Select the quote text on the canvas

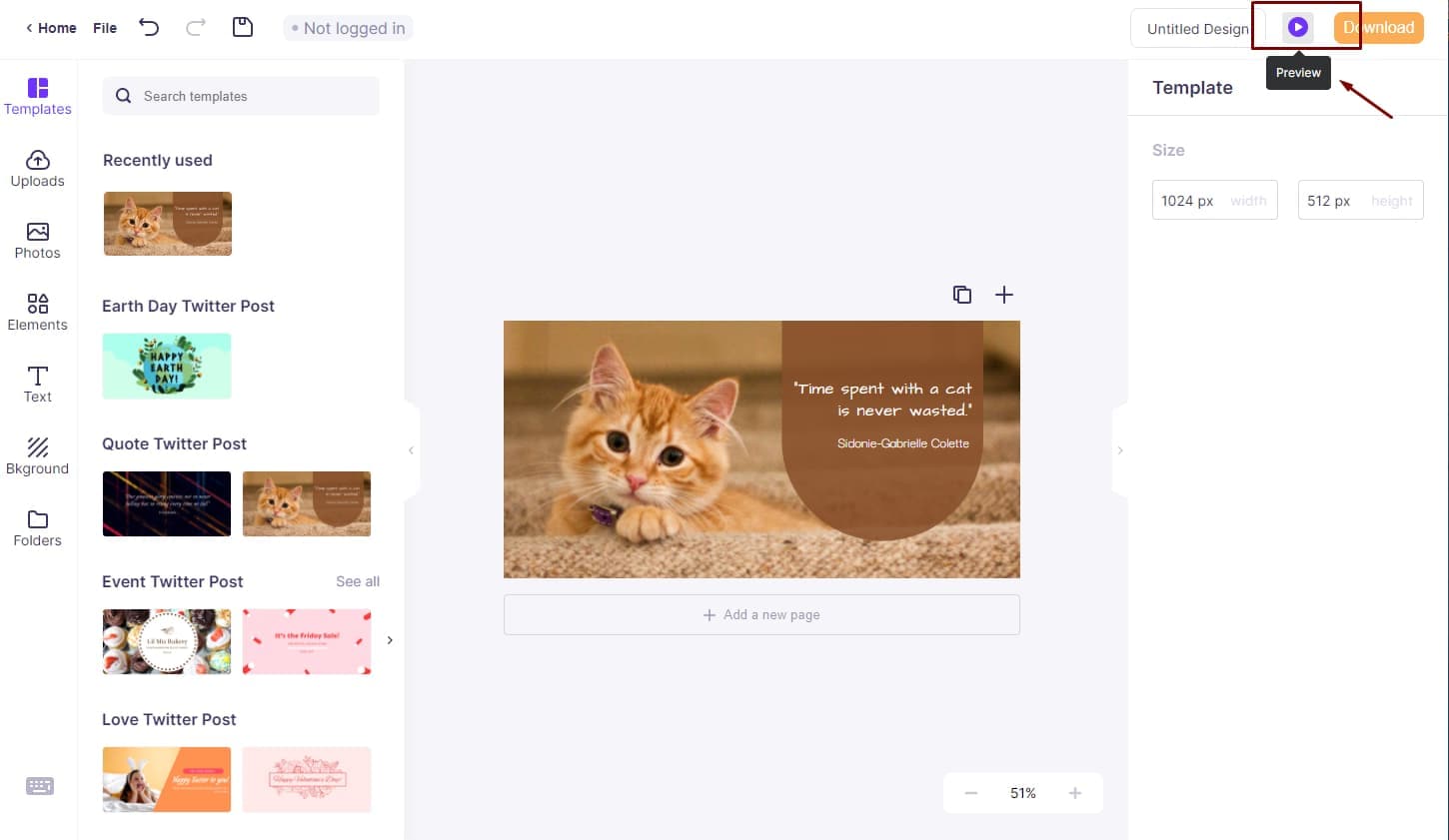(882, 400)
